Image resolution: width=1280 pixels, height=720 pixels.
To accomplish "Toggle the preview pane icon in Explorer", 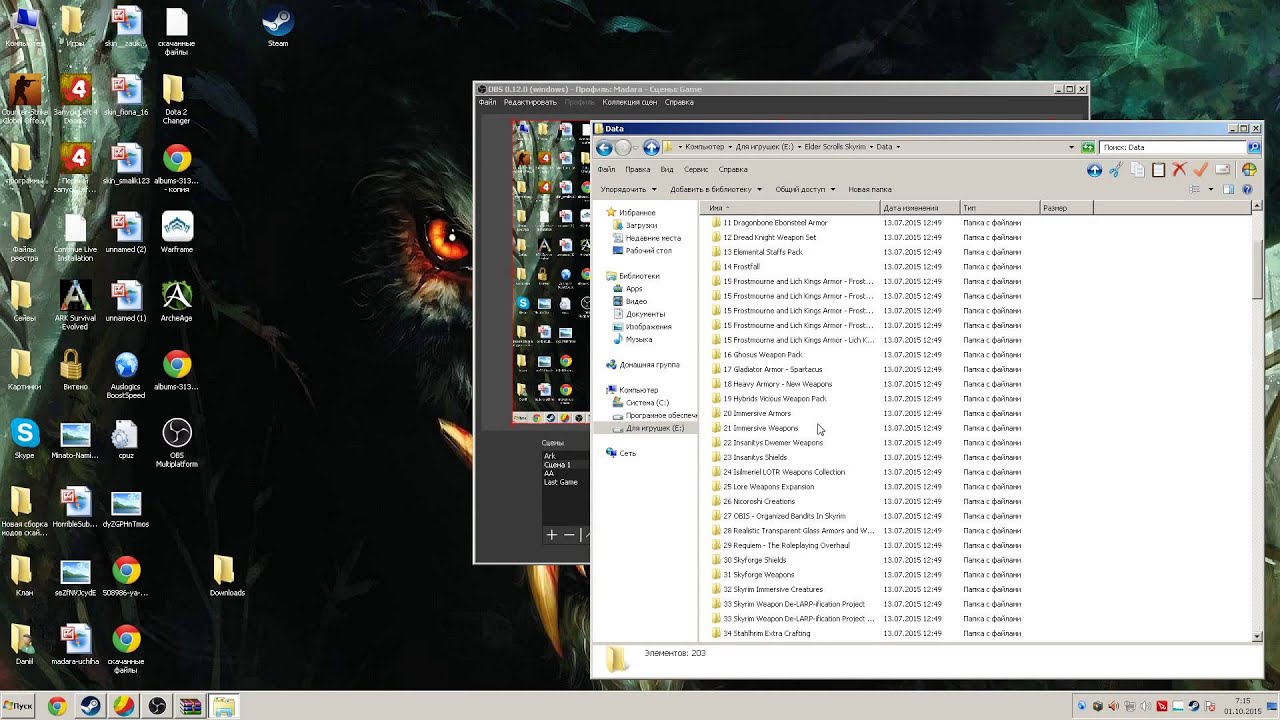I will point(1230,189).
